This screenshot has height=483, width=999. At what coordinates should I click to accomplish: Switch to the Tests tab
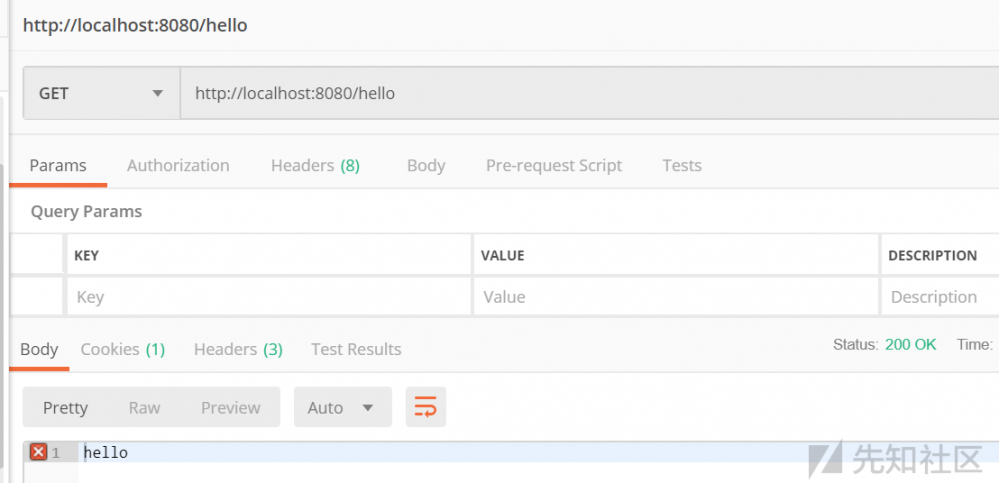(682, 165)
